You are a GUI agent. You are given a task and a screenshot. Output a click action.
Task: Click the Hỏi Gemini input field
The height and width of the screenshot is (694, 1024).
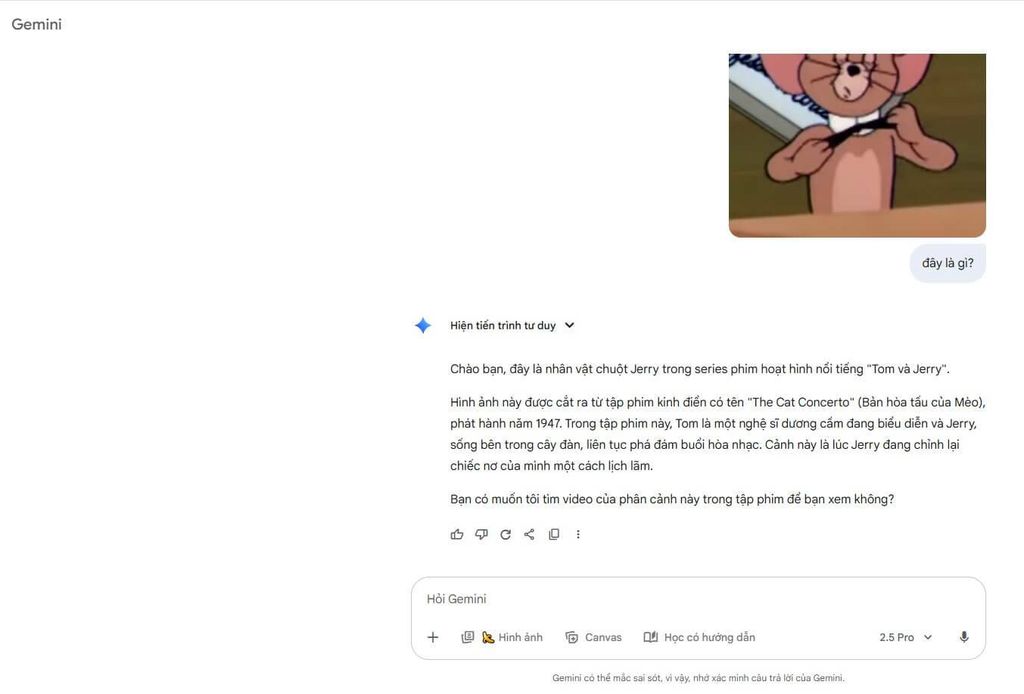(x=697, y=599)
